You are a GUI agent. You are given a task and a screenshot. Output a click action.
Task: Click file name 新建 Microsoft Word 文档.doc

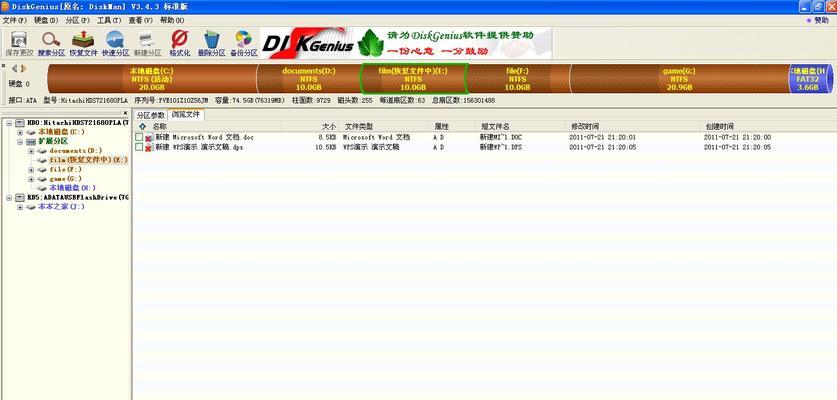point(204,137)
